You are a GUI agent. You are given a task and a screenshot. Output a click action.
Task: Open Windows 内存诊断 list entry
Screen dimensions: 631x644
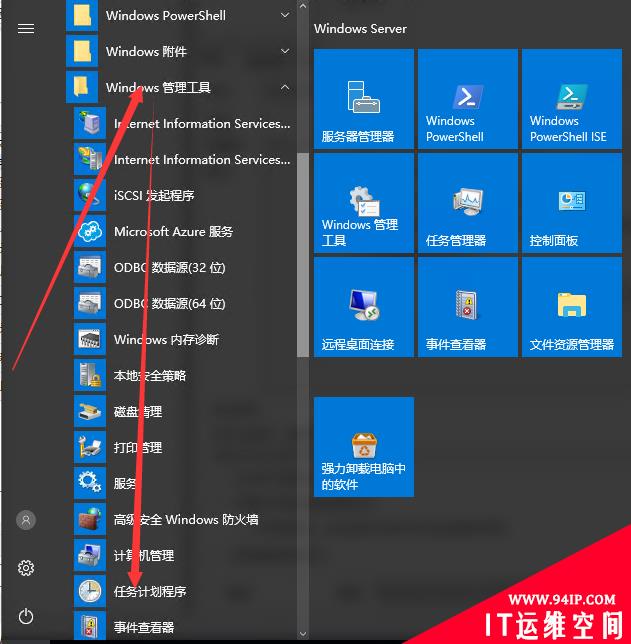pos(185,339)
